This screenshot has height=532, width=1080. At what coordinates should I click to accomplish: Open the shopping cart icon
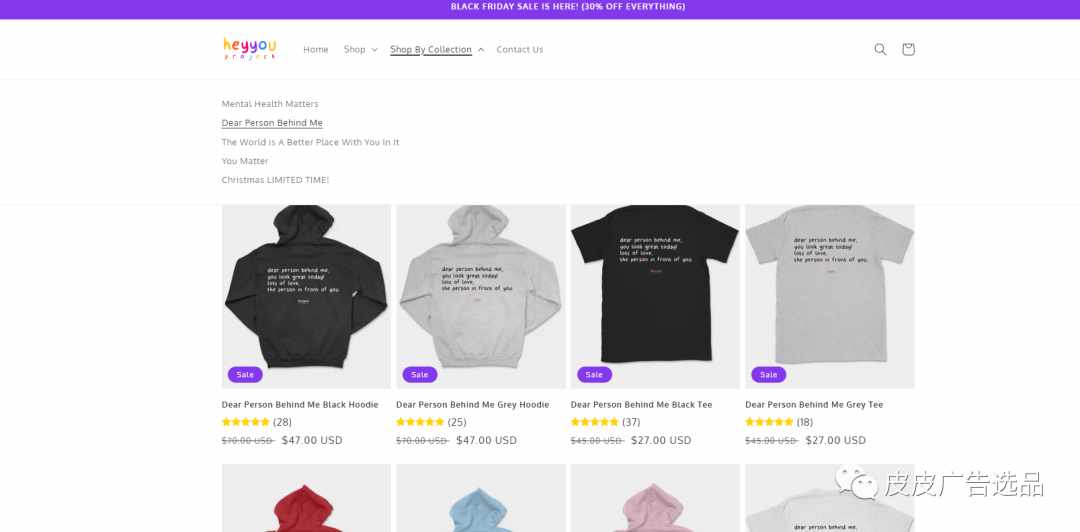908,49
